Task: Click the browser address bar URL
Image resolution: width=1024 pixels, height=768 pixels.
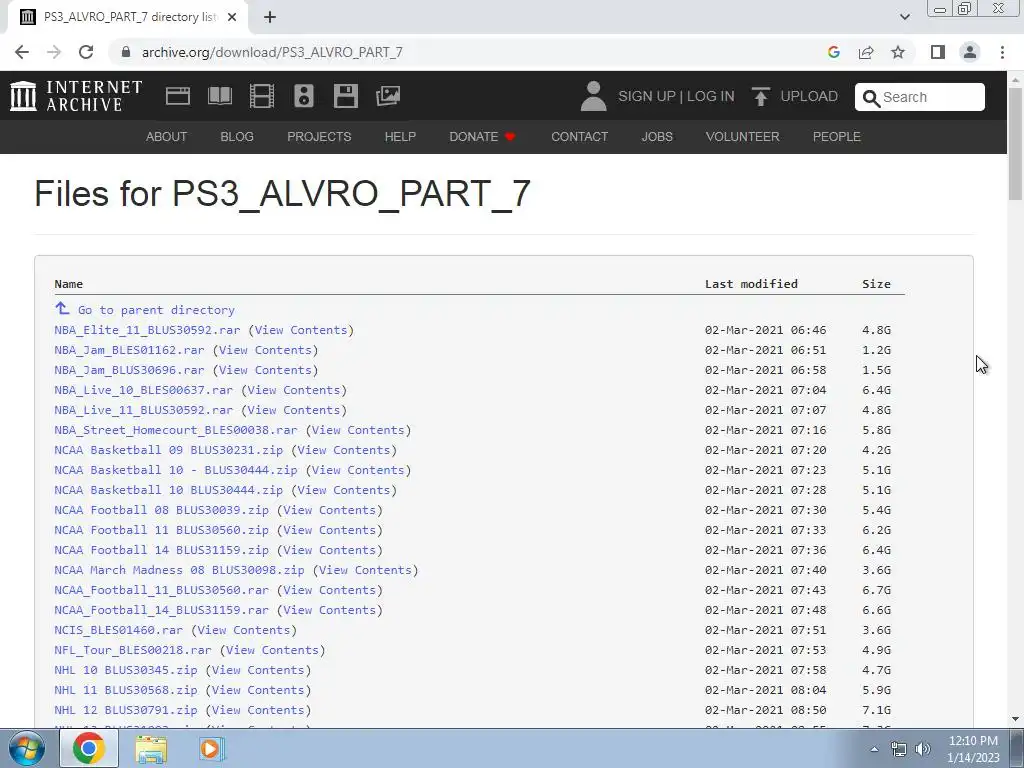Action: pyautogui.click(x=272, y=52)
